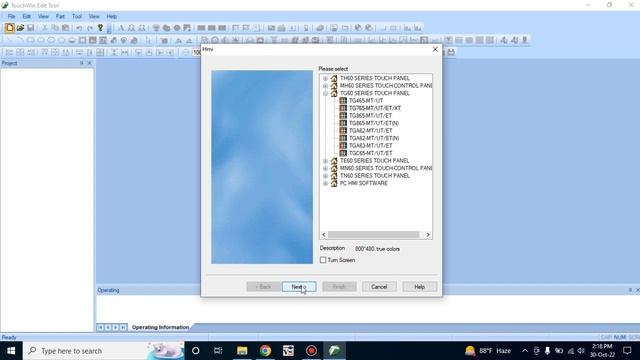640x360 pixels.
Task: Click the weather 88°F Haze widget
Action: (488, 351)
